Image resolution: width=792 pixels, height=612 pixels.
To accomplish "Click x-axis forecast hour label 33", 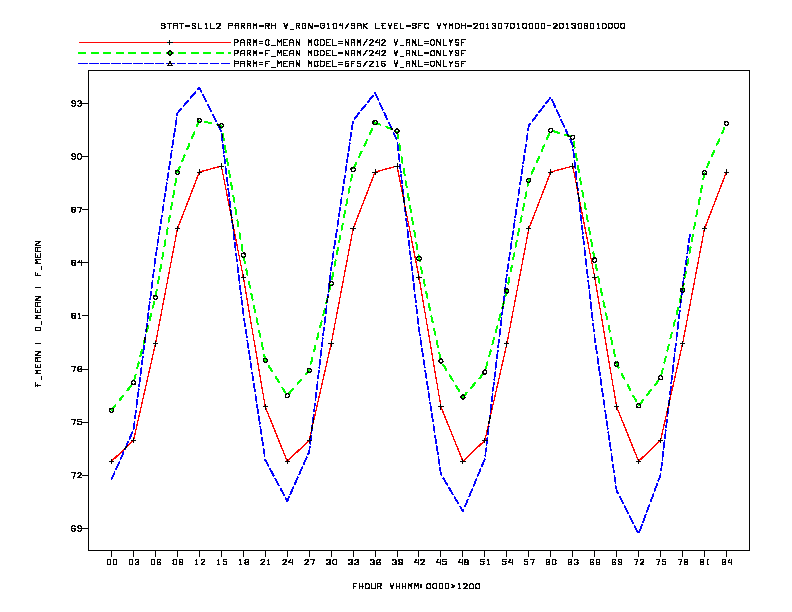I will 353,562.
